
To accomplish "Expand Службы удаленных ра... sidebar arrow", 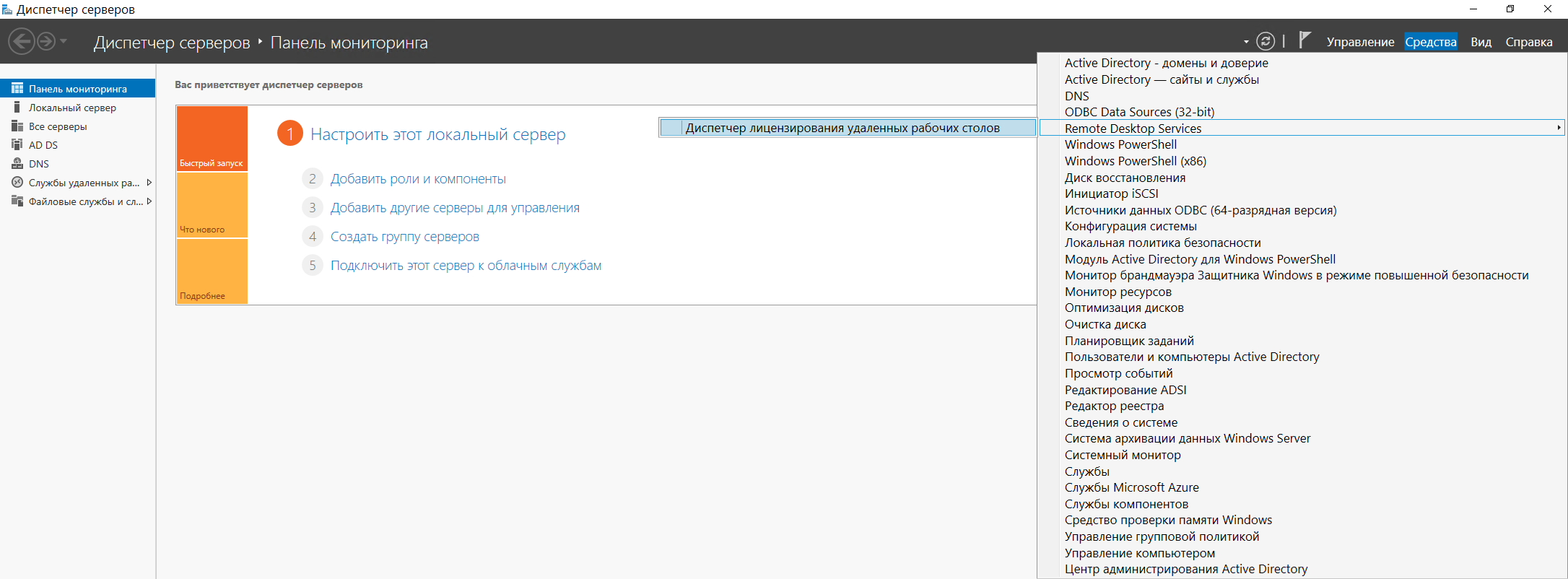I will 149,183.
